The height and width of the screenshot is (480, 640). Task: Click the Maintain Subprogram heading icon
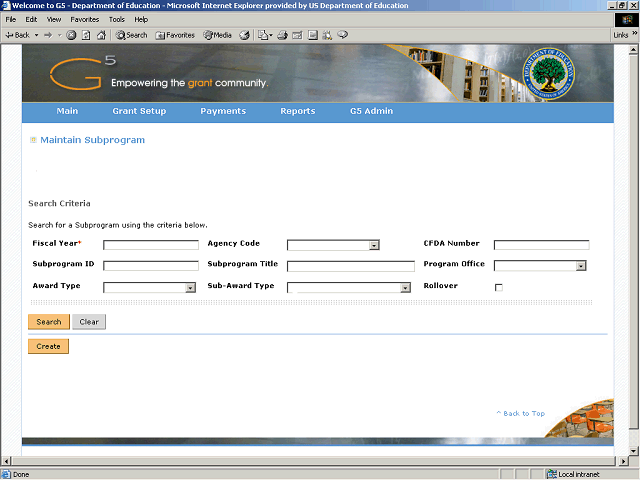tap(33, 140)
